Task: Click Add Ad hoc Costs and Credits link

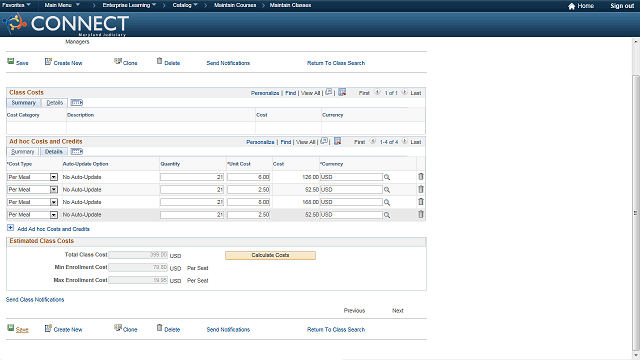Action: [53, 229]
